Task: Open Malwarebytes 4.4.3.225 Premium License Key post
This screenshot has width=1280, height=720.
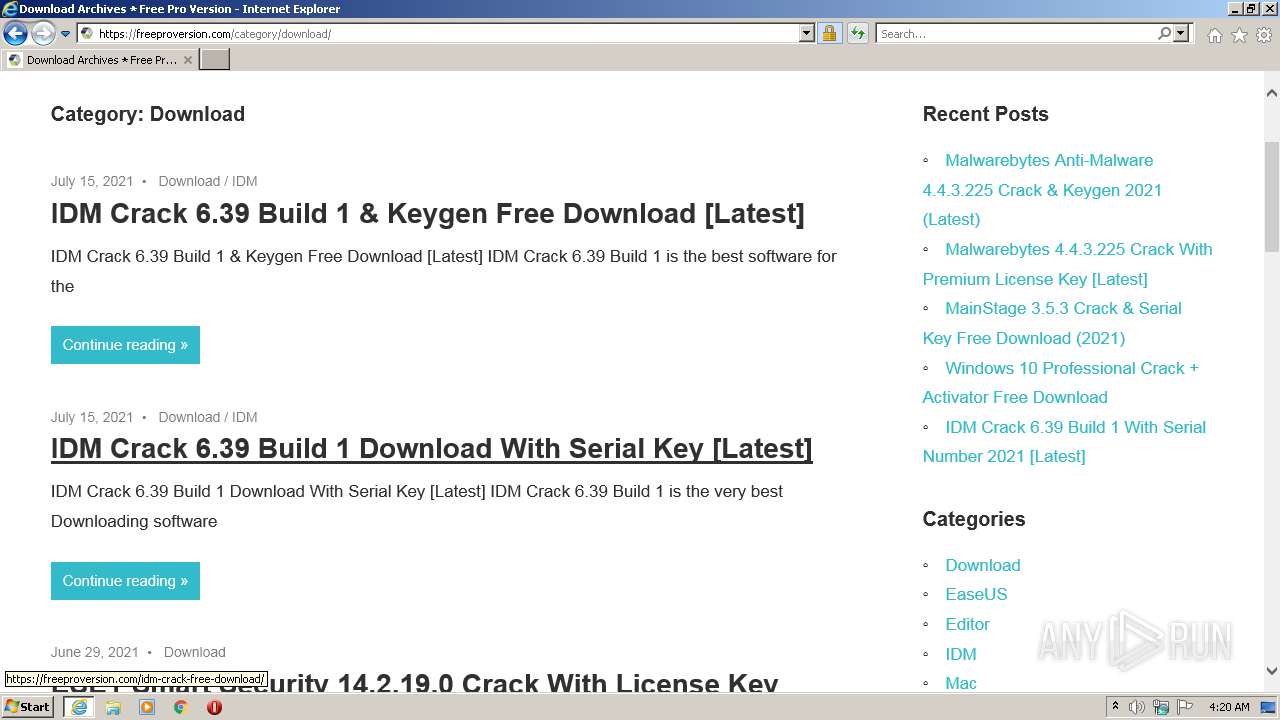Action: [x=1067, y=264]
